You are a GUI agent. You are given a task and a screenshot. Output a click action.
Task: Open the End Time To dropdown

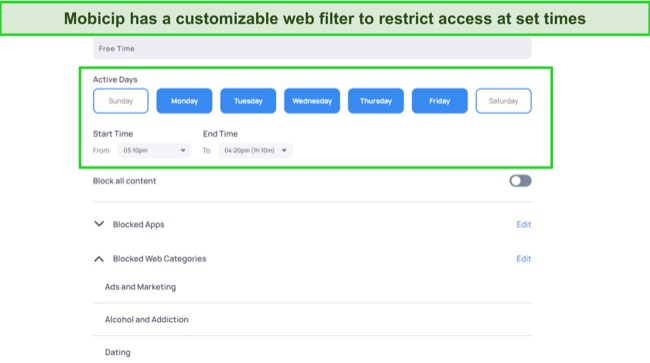click(255, 150)
